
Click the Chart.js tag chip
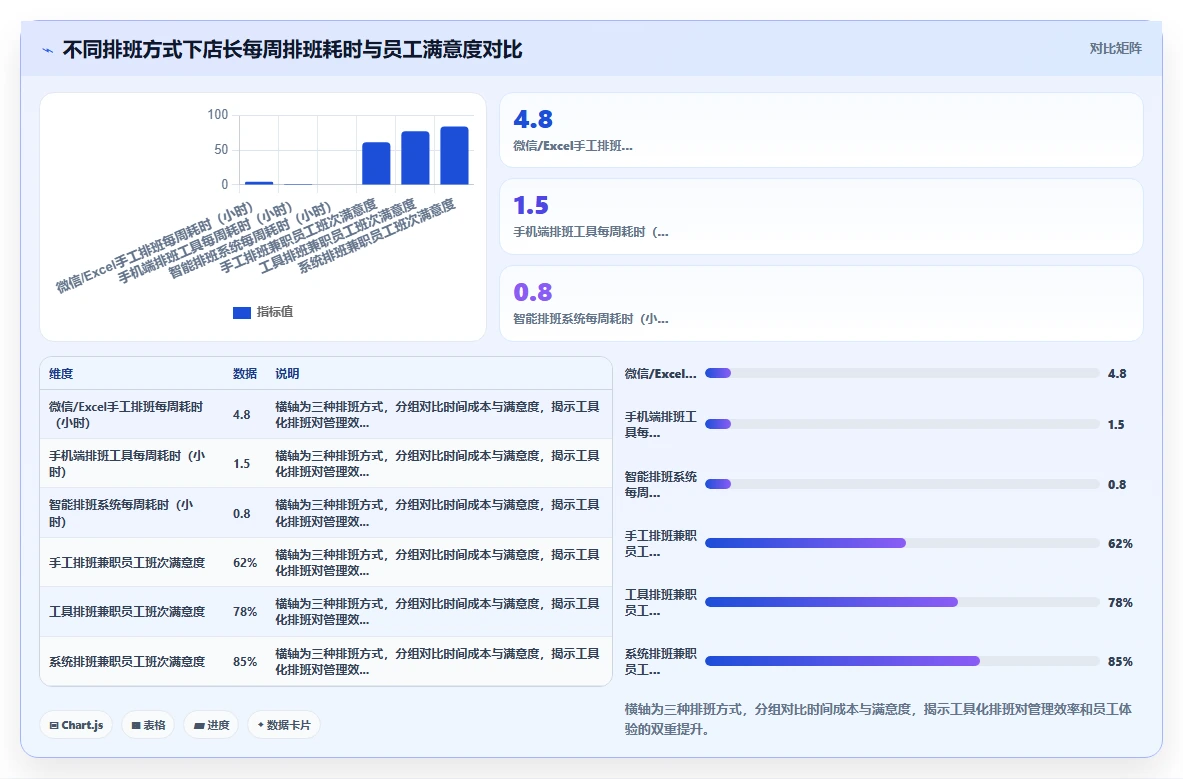[76, 725]
